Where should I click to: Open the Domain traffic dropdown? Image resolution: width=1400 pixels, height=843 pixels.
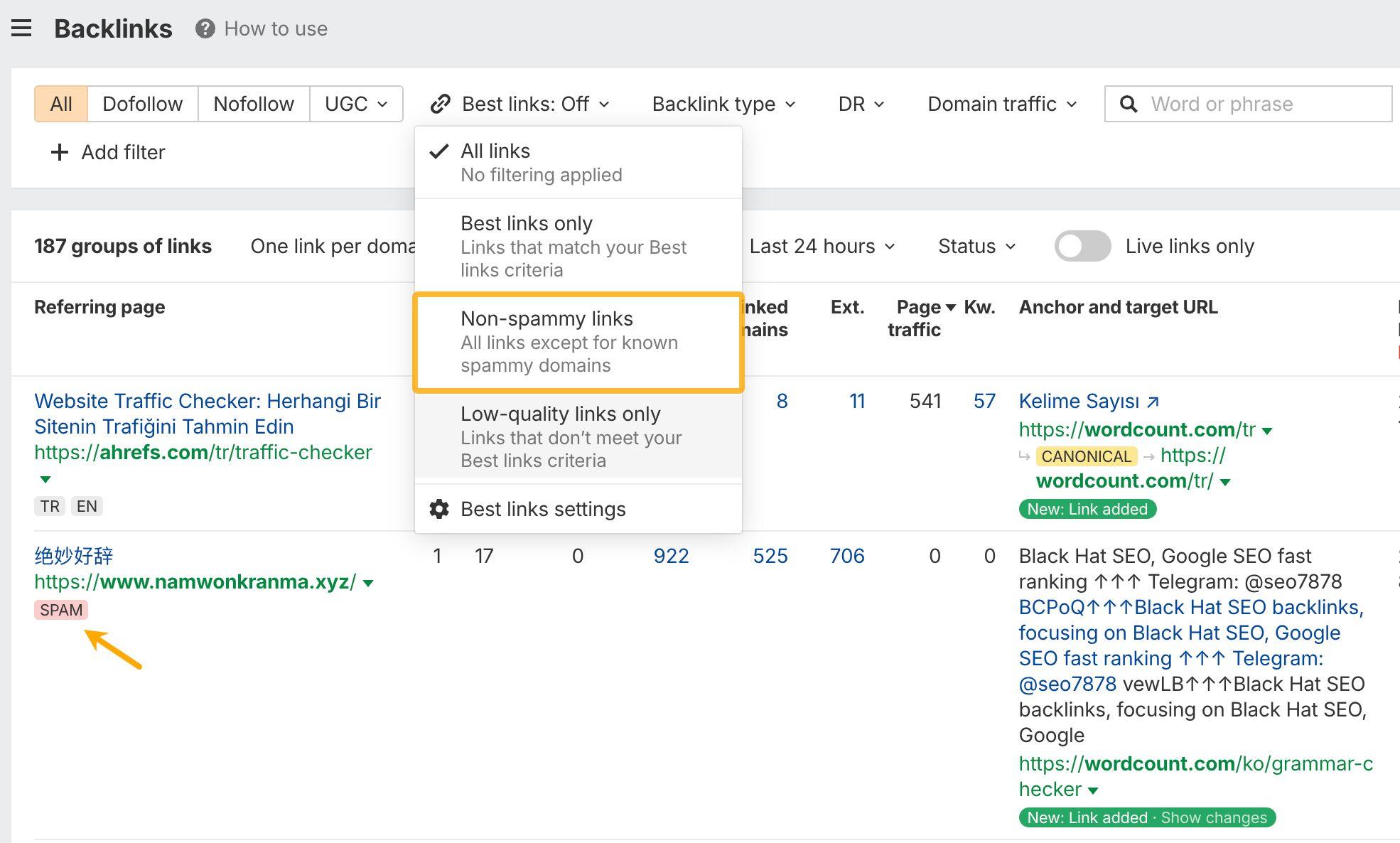(x=1002, y=104)
